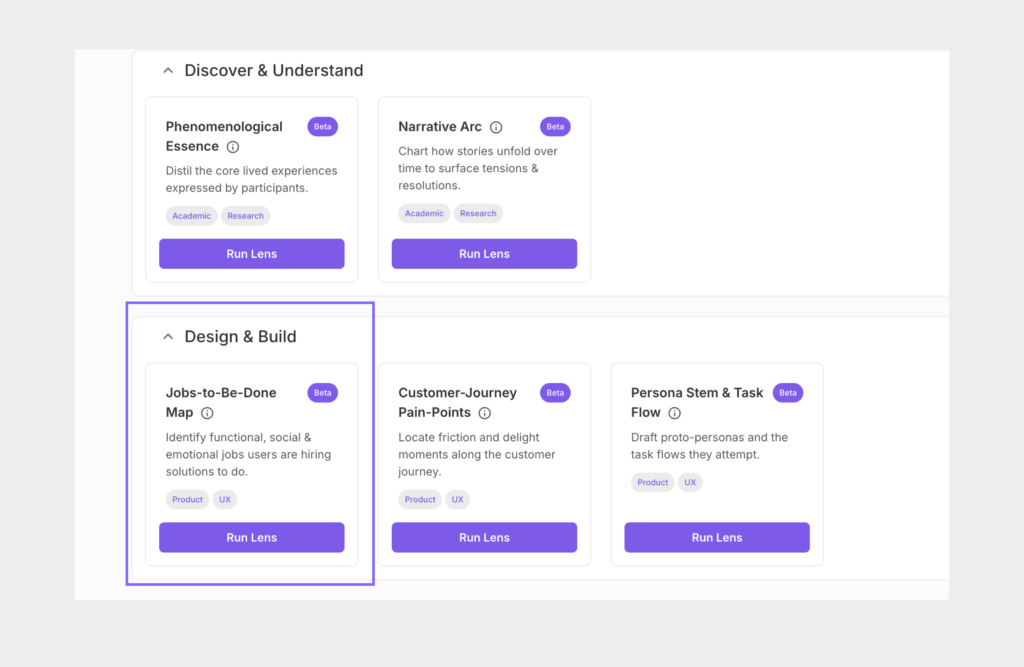1024x667 pixels.
Task: Click info icon next to Phenomenological Essence
Action: tap(233, 147)
